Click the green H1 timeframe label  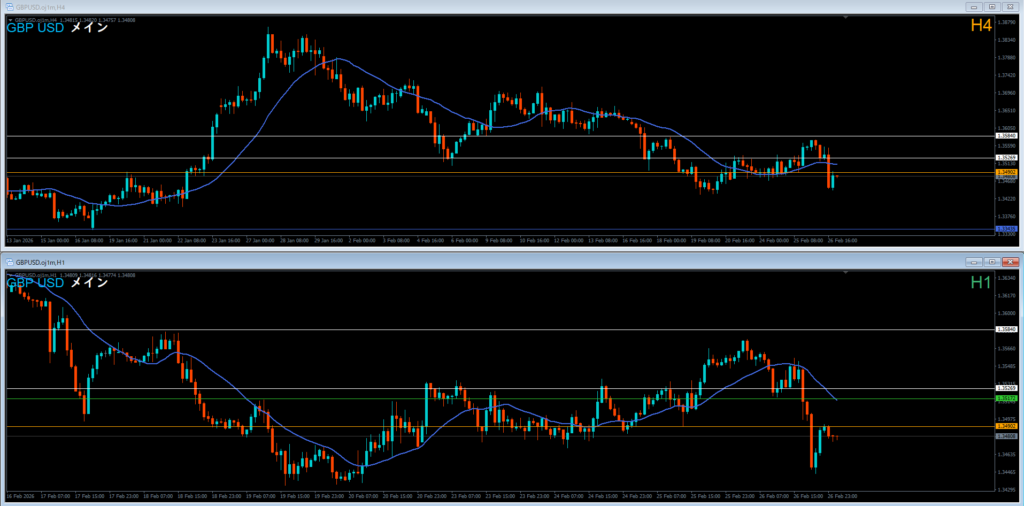tap(980, 283)
